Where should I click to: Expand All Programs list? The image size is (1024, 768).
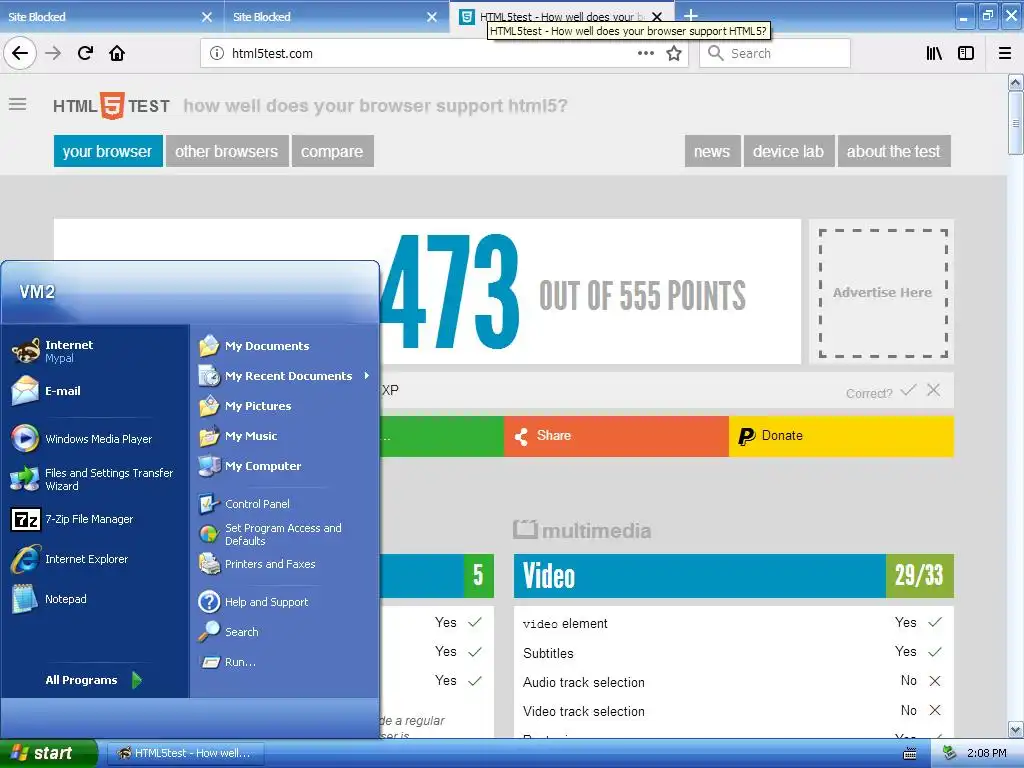click(x=93, y=680)
